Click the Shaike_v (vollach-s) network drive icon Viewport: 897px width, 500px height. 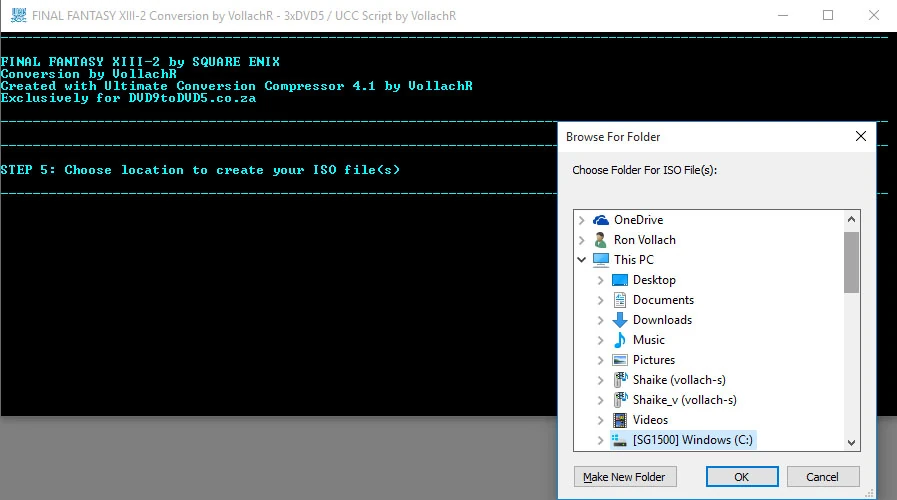coord(620,400)
